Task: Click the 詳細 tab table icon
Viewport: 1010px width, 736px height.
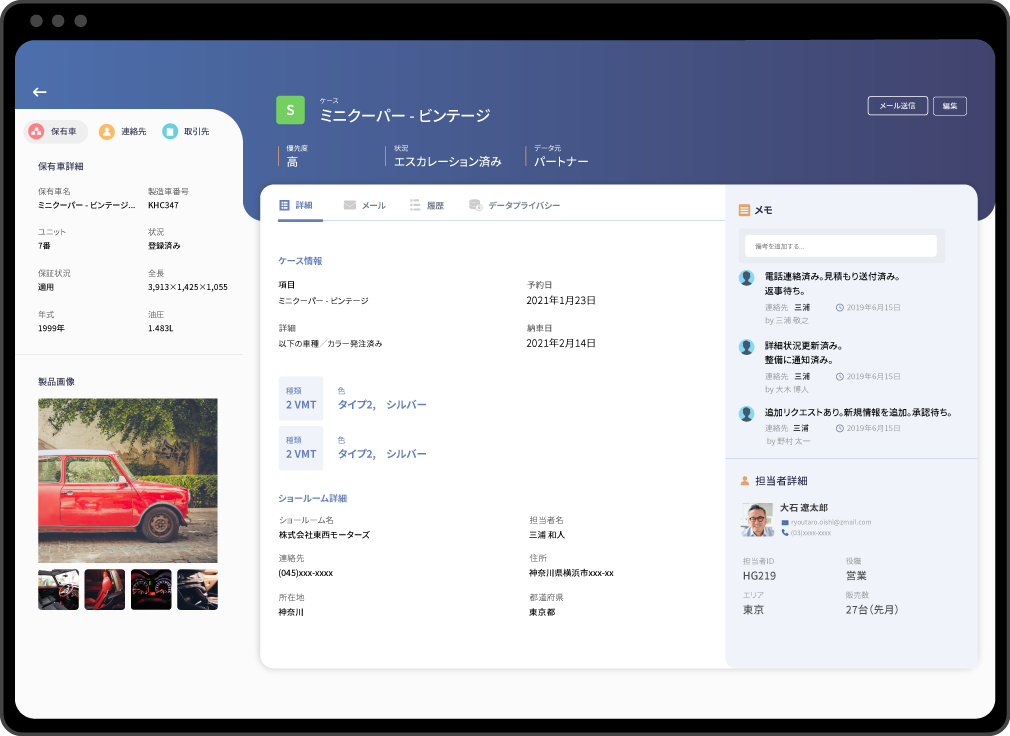Action: coord(285,205)
